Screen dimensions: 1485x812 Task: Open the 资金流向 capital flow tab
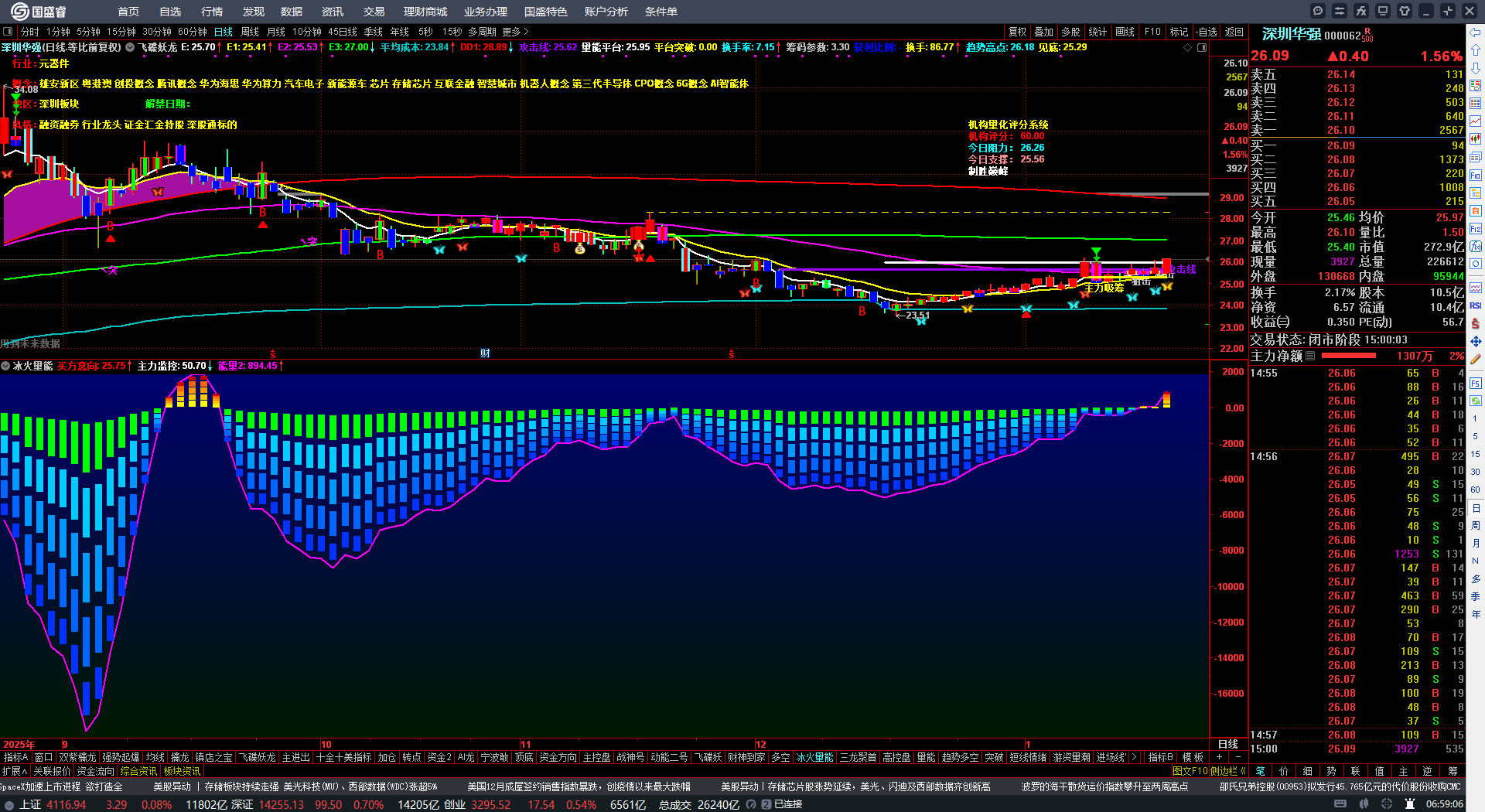point(96,771)
